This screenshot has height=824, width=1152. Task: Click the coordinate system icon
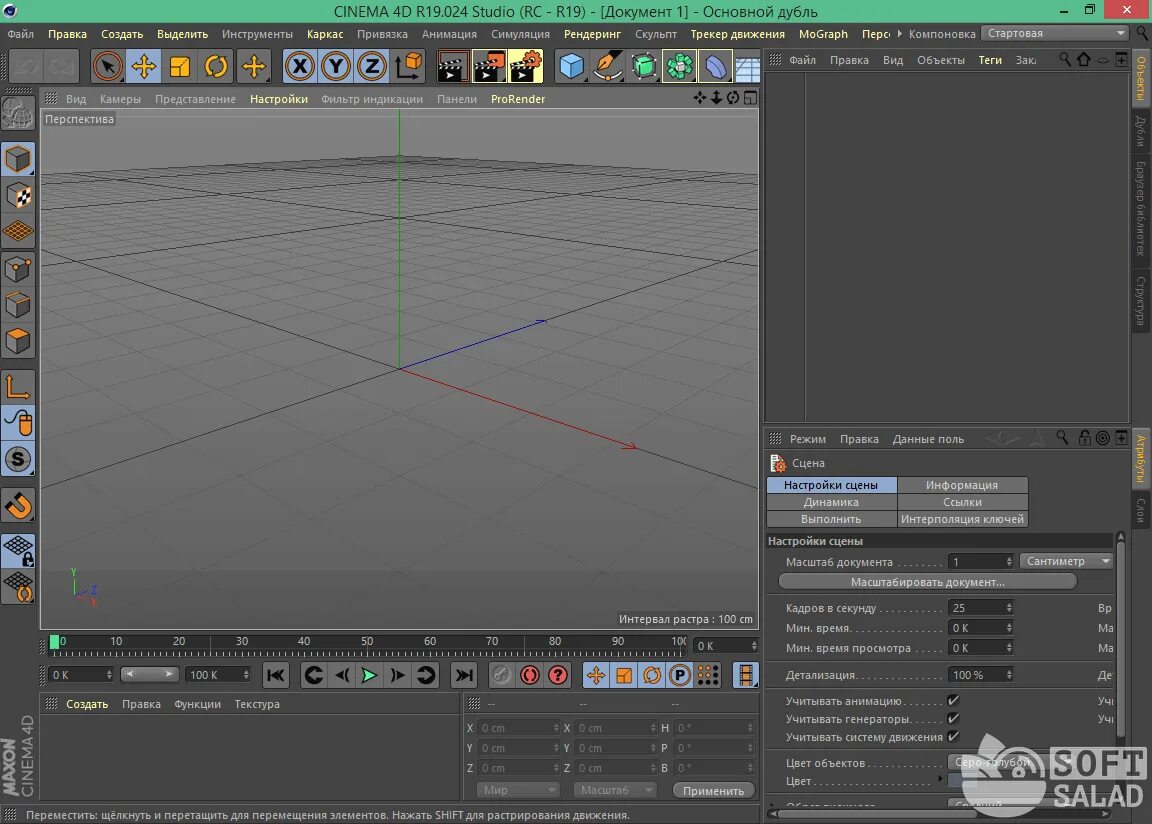point(408,67)
